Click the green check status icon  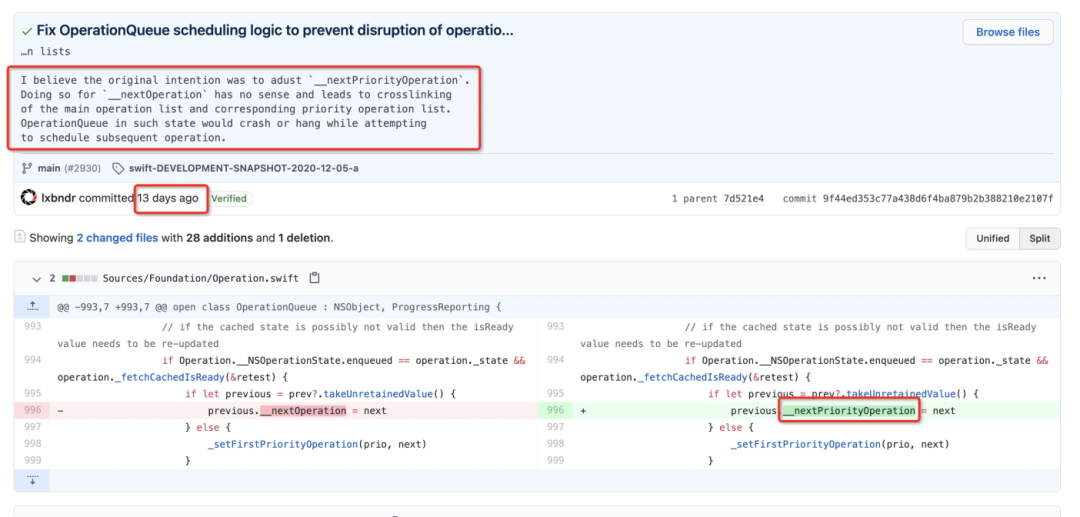(x=27, y=31)
